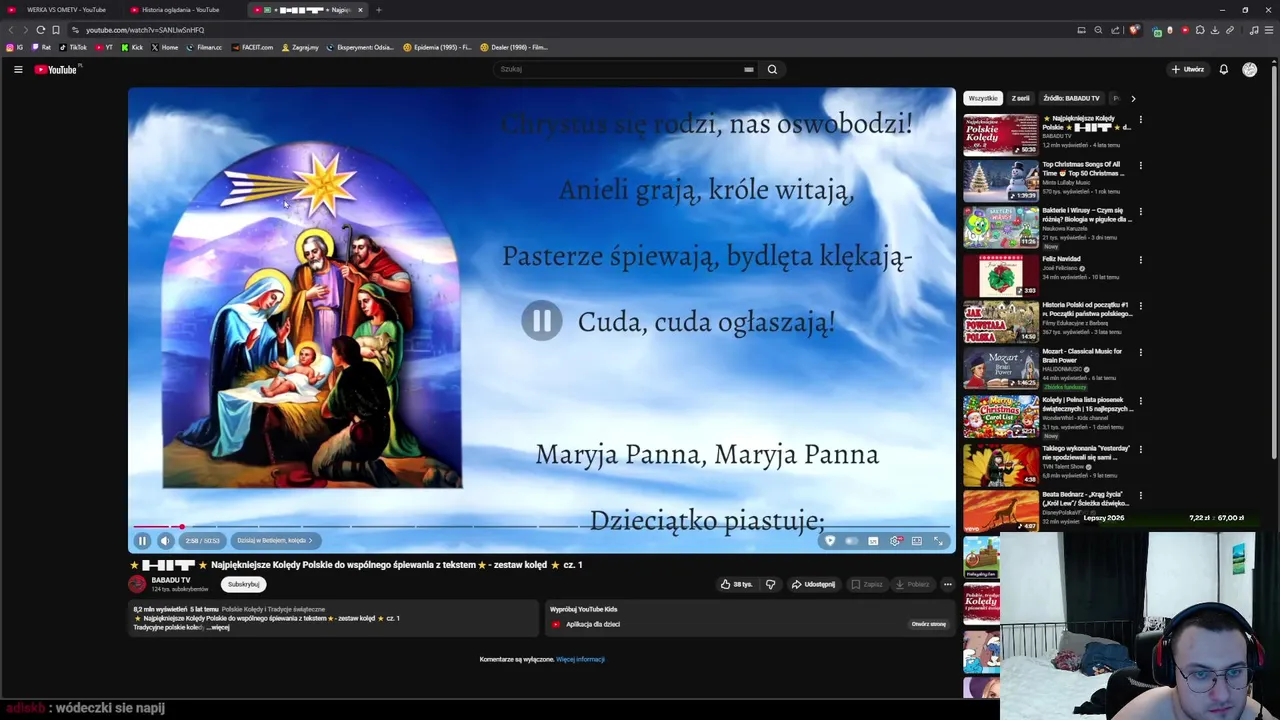Toggle the autoplay switch in the player

coord(851,541)
